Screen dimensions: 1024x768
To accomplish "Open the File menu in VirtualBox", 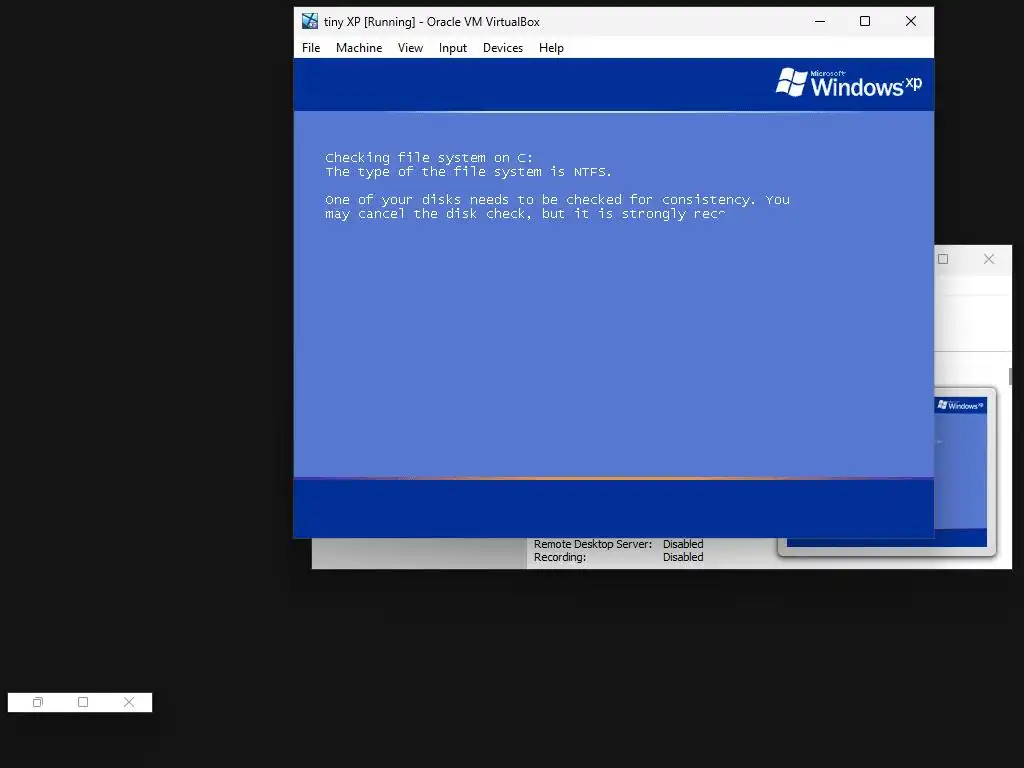I will pos(311,48).
